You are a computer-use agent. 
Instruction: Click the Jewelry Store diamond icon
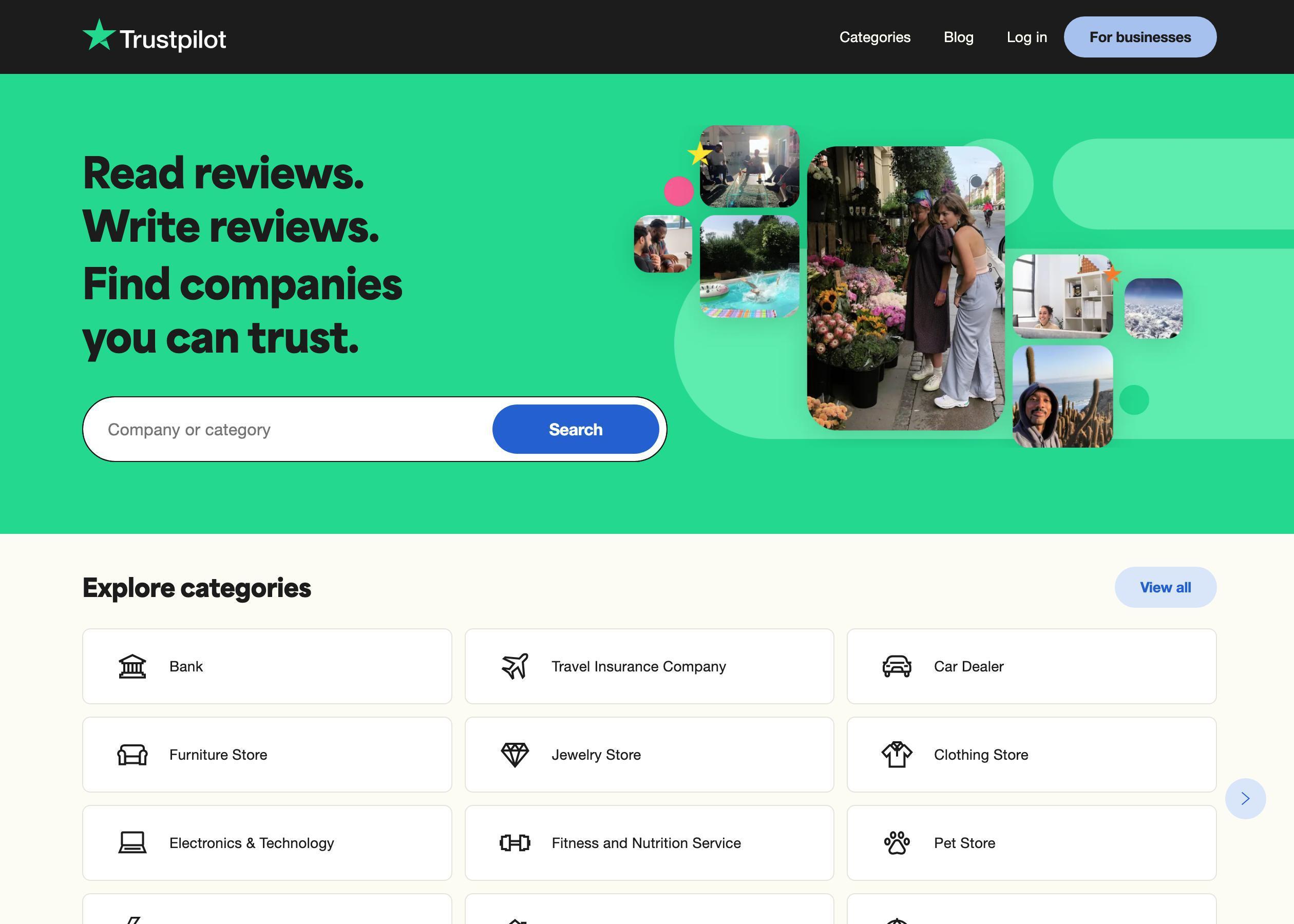pos(514,754)
